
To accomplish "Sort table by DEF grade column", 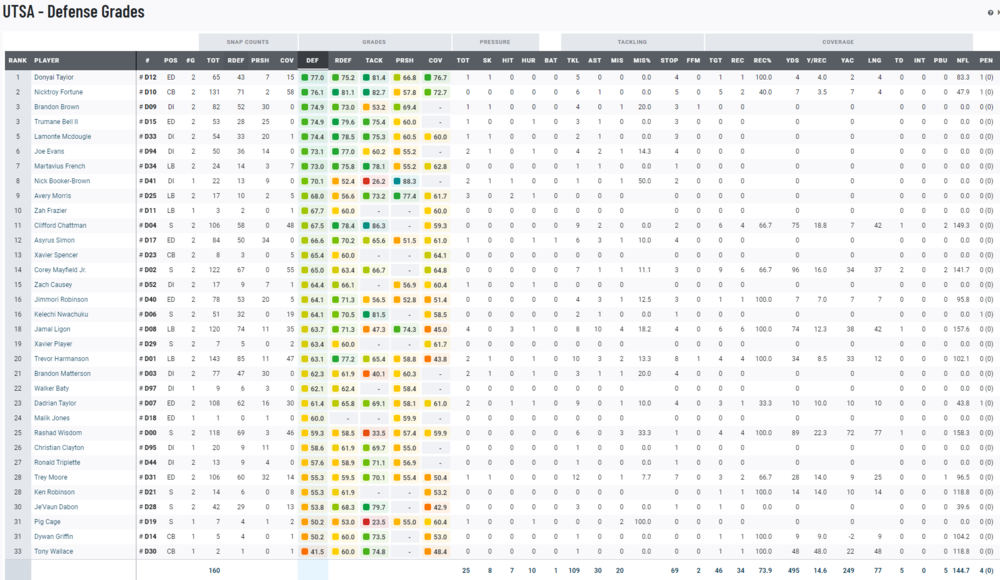I will pos(313,60).
